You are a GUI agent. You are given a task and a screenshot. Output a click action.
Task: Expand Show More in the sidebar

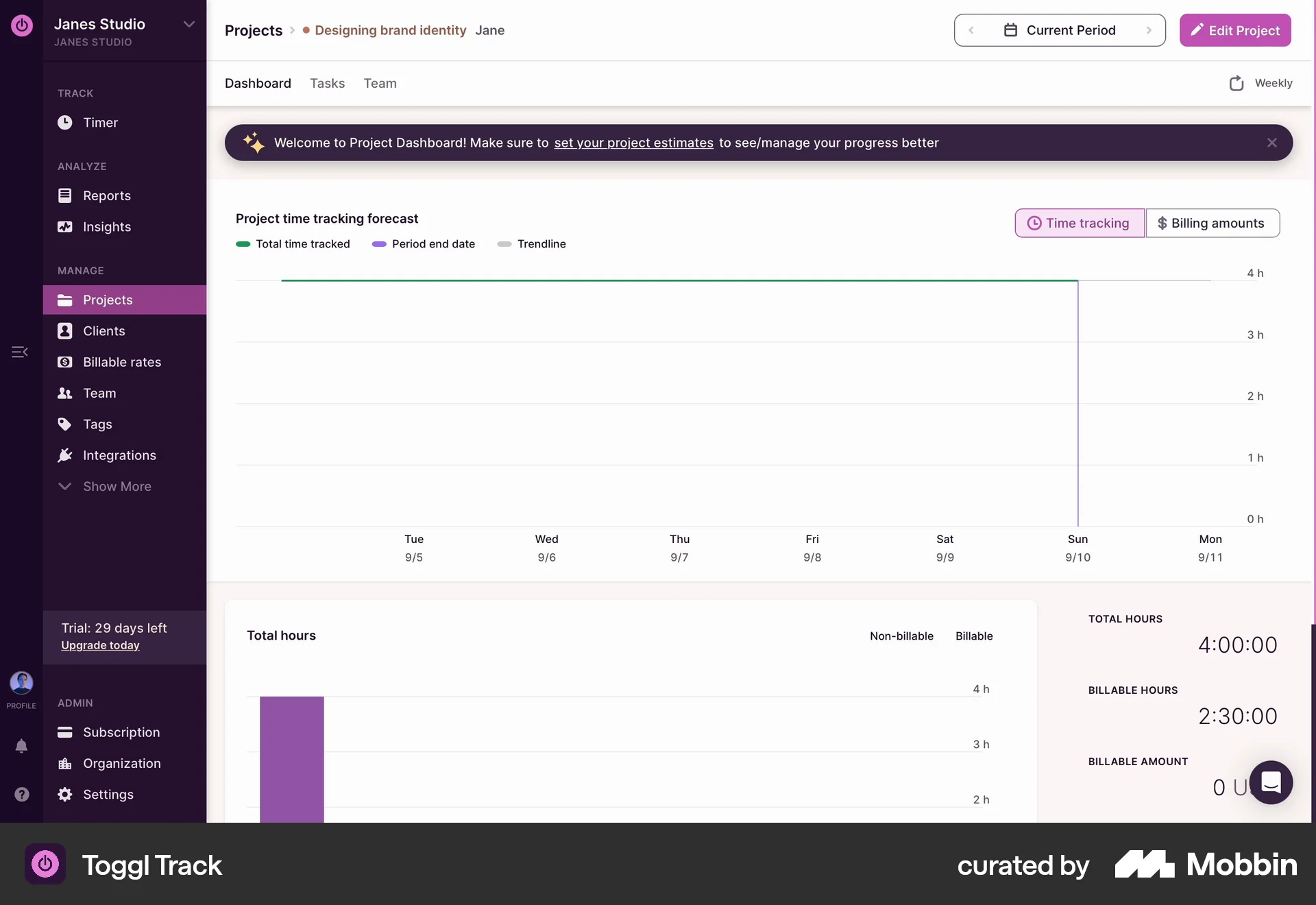[117, 486]
